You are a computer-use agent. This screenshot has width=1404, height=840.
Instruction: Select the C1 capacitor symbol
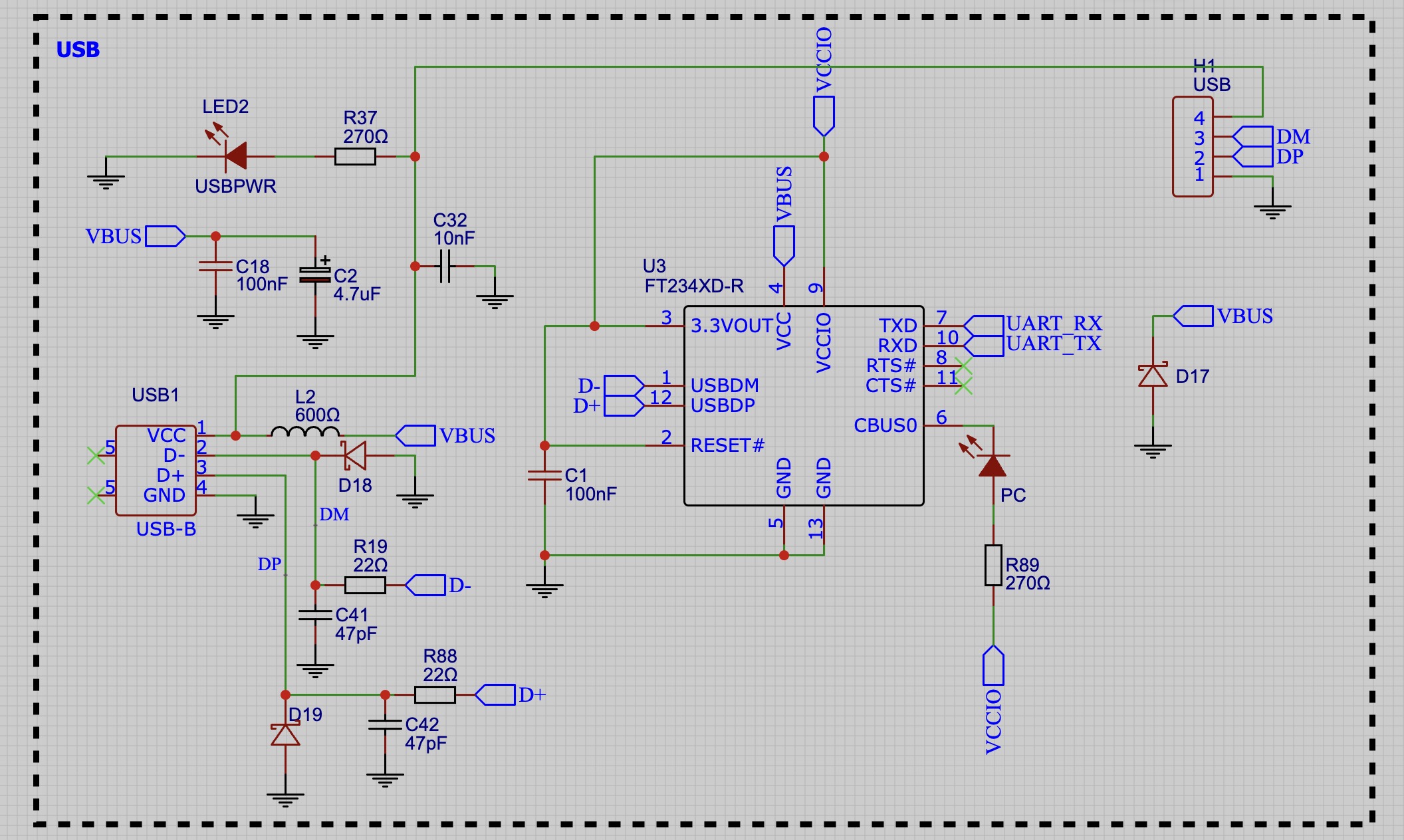pyautogui.click(x=544, y=475)
